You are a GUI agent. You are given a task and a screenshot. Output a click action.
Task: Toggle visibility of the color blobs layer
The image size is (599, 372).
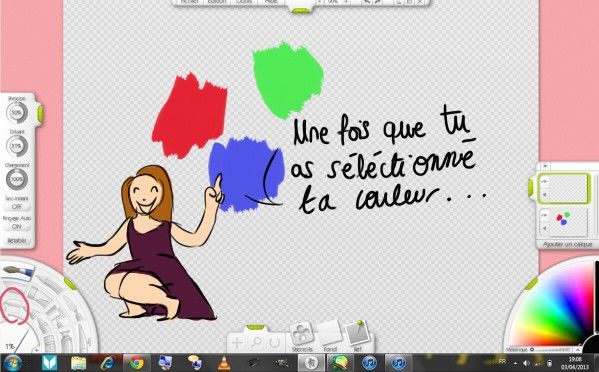[544, 216]
